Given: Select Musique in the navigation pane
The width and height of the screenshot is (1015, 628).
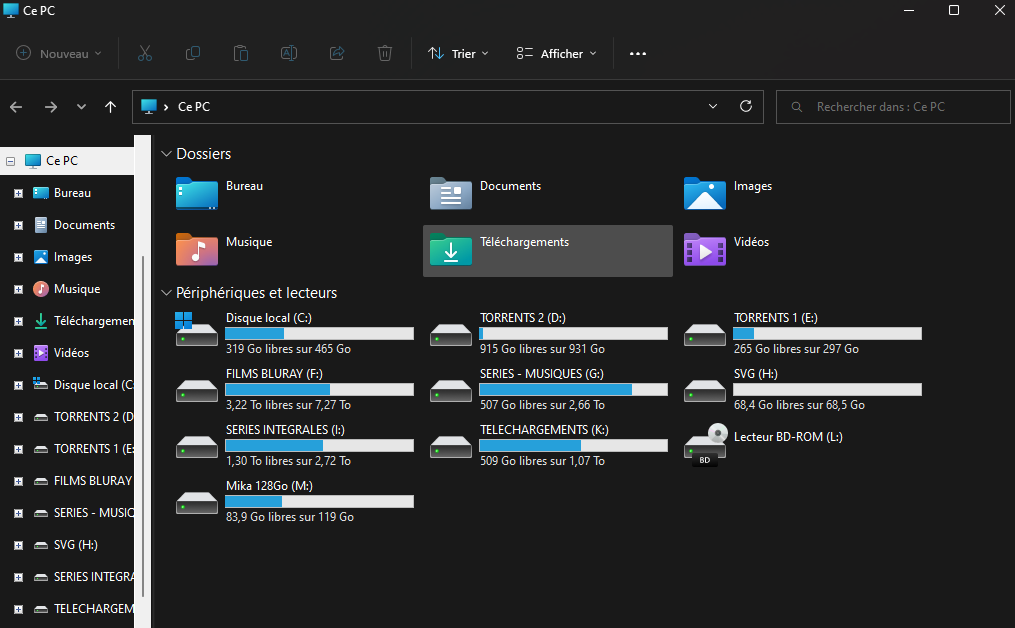Looking at the screenshot, I should 76,289.
